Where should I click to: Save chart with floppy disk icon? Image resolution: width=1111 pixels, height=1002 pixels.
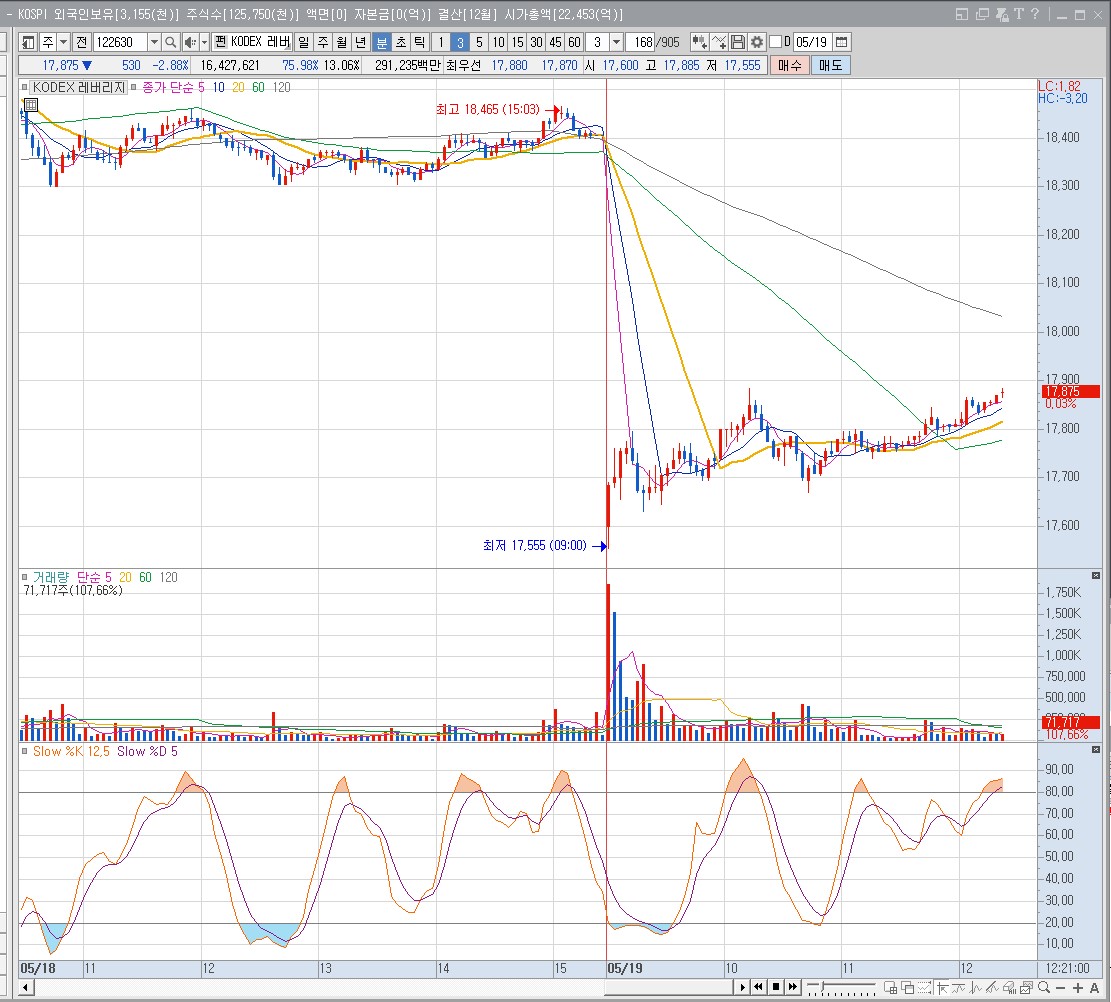[738, 43]
